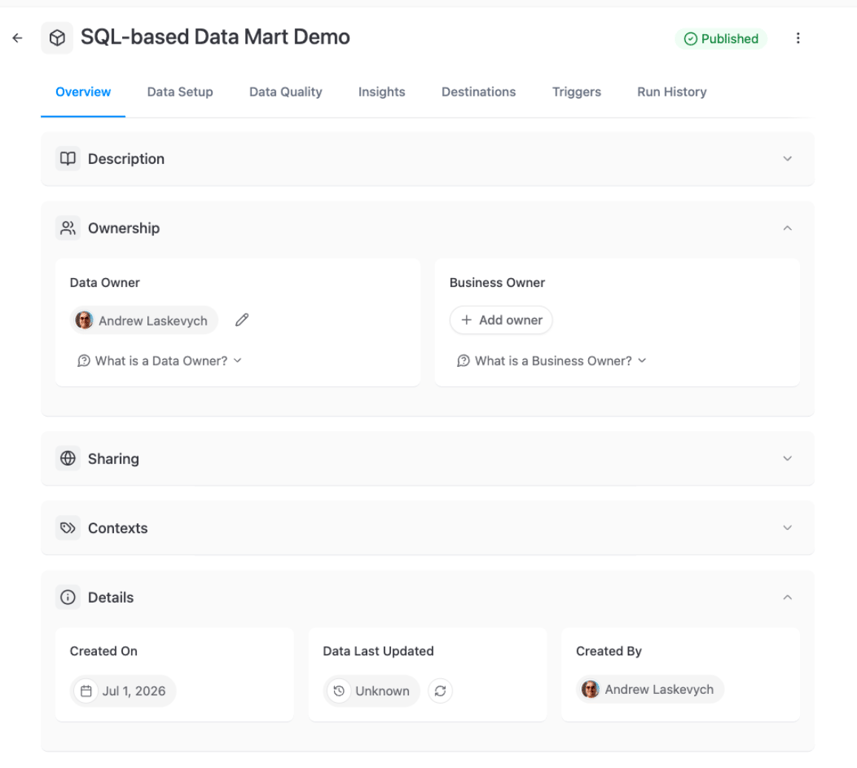Click the Contexts section title
The width and height of the screenshot is (857, 768).
[118, 528]
